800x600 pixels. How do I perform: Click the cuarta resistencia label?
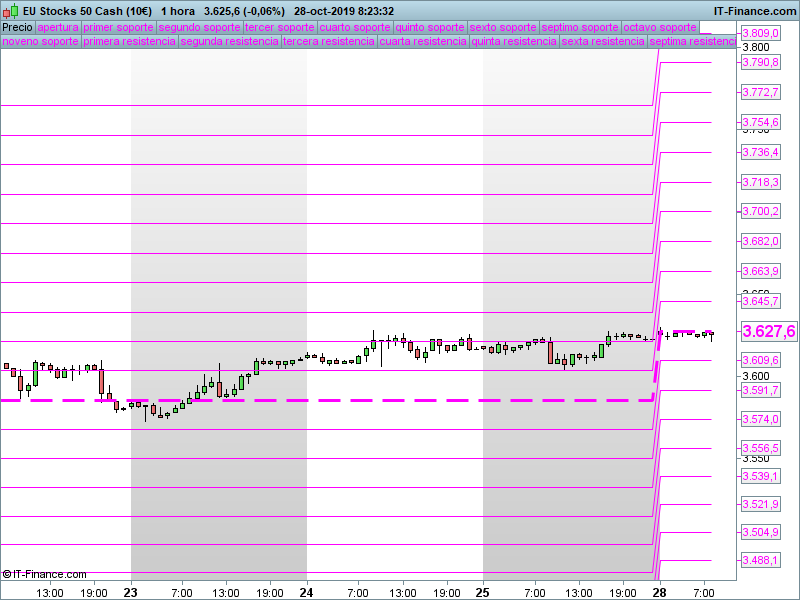tap(423, 41)
